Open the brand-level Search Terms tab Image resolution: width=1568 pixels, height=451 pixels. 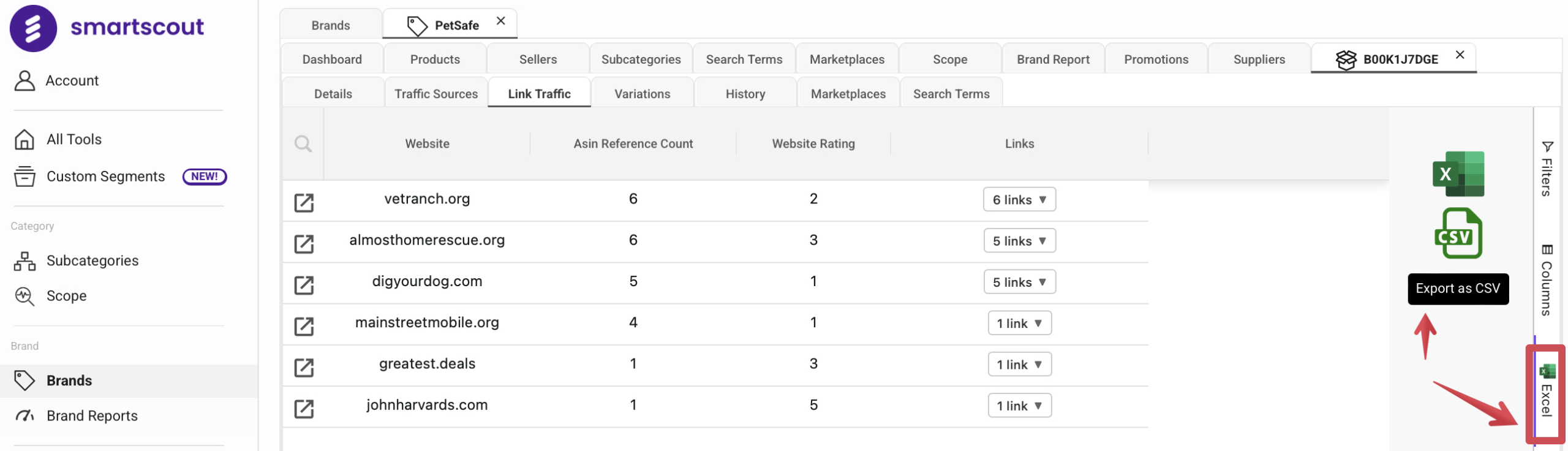coord(744,59)
